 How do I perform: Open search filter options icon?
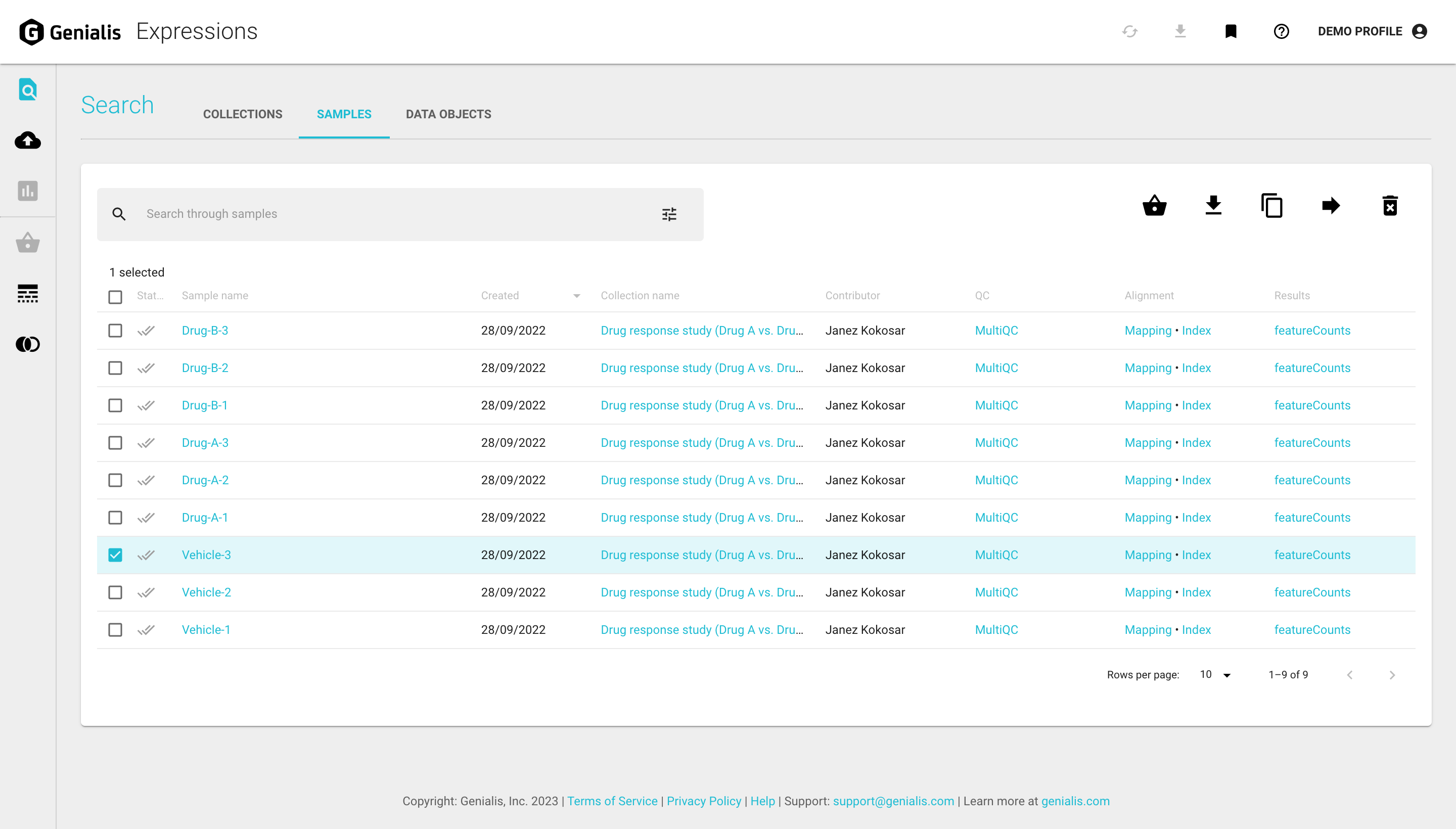click(669, 214)
